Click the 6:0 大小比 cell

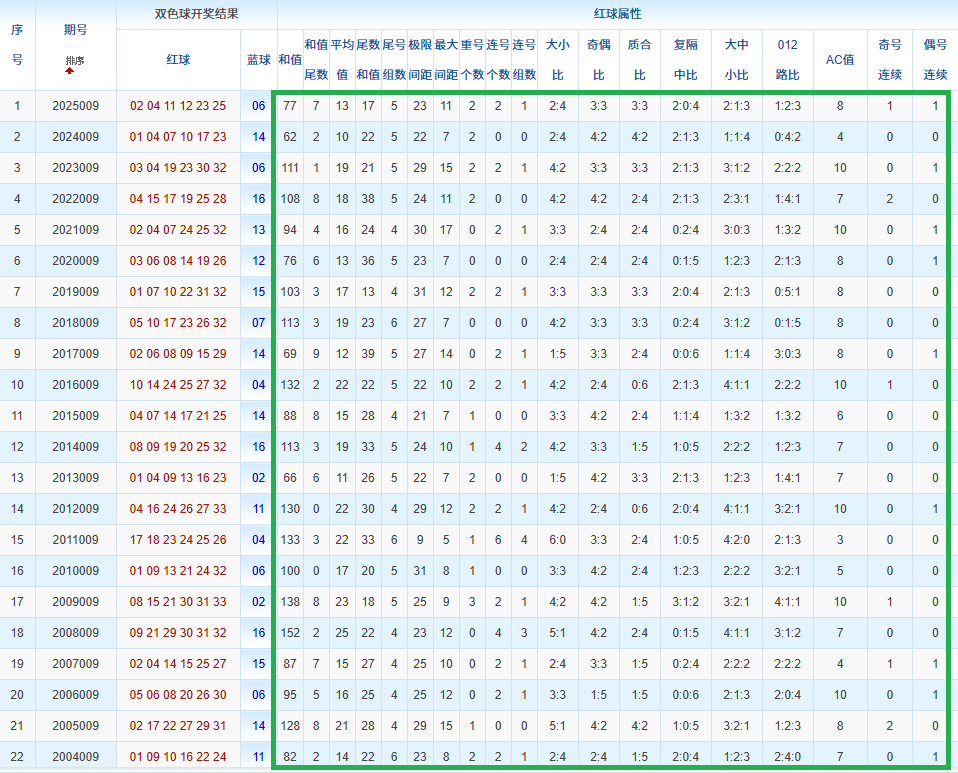(557, 540)
